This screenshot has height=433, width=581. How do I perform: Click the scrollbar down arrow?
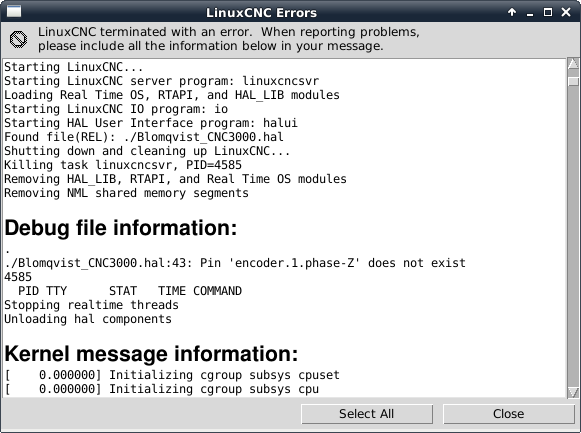(x=573, y=392)
